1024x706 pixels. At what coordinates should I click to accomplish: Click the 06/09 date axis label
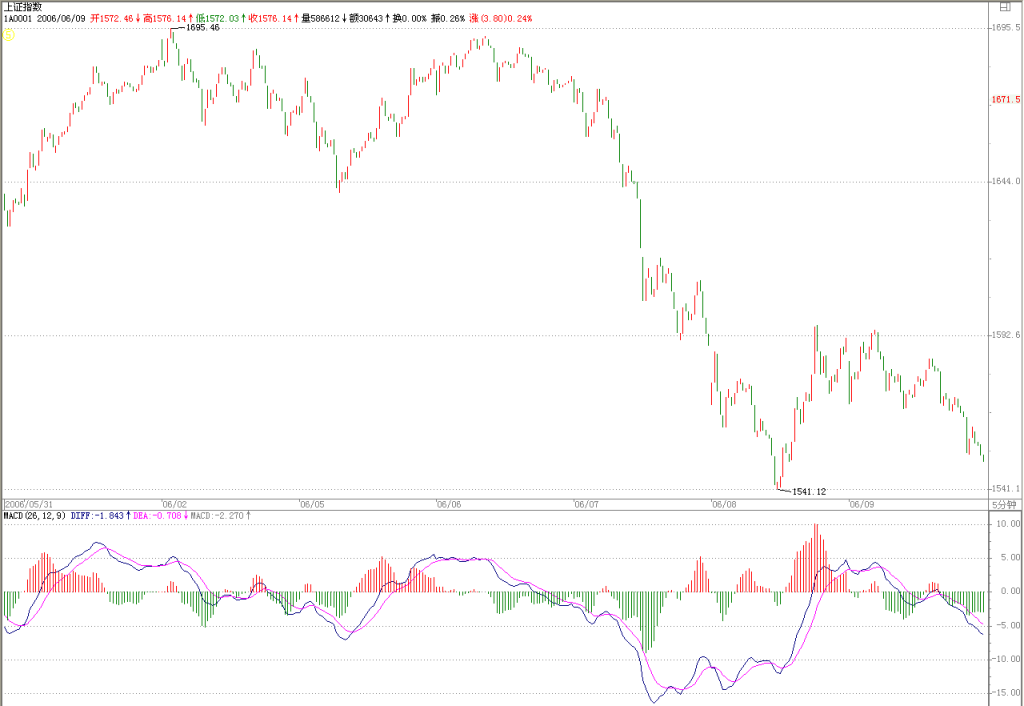861,504
